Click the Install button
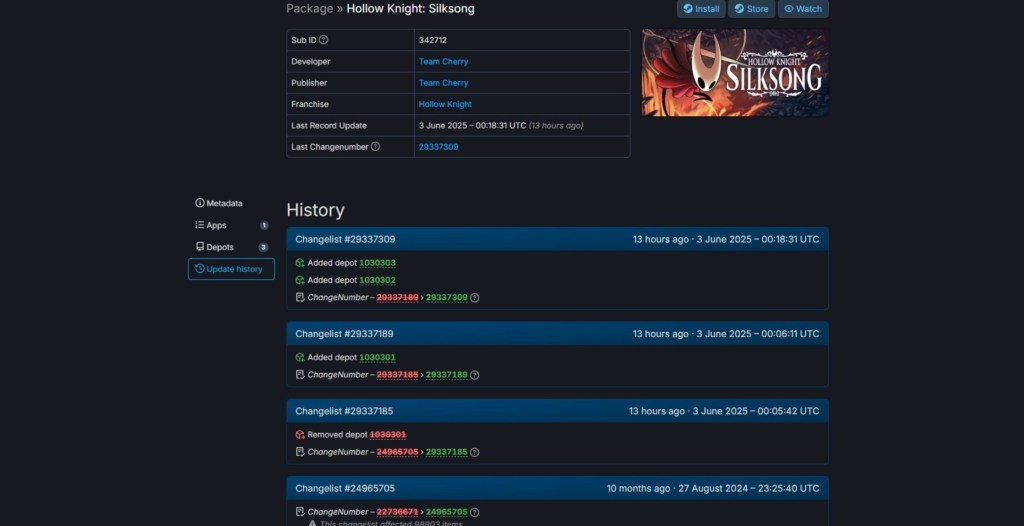The height and width of the screenshot is (526, 1024). pyautogui.click(x=701, y=8)
